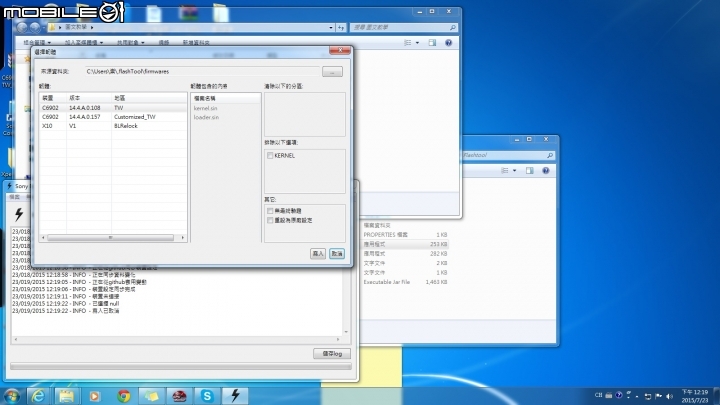Toggle preview pane in lower Explorer window
The height and width of the screenshot is (405, 720).
point(529,171)
